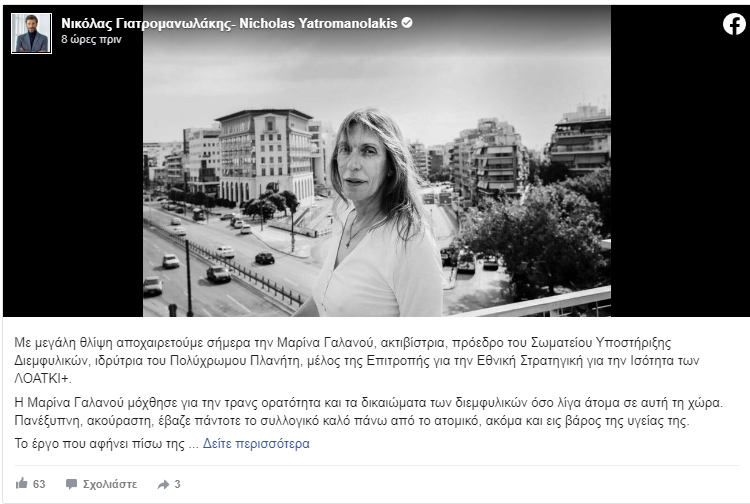Click the line 'Το έργο που αφήνει πίσω της'
Viewport: 750px width, 504px height.
click(x=99, y=443)
